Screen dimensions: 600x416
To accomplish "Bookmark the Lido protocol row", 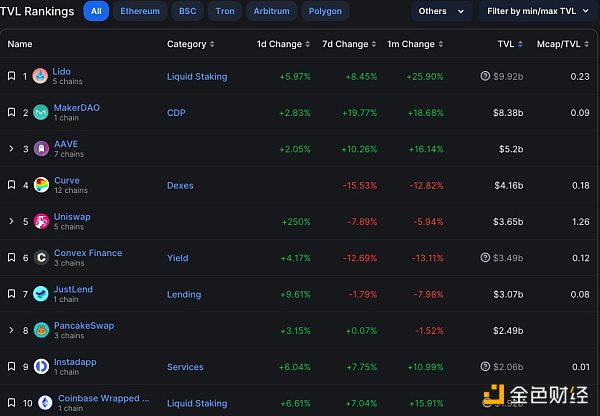I will (x=11, y=76).
